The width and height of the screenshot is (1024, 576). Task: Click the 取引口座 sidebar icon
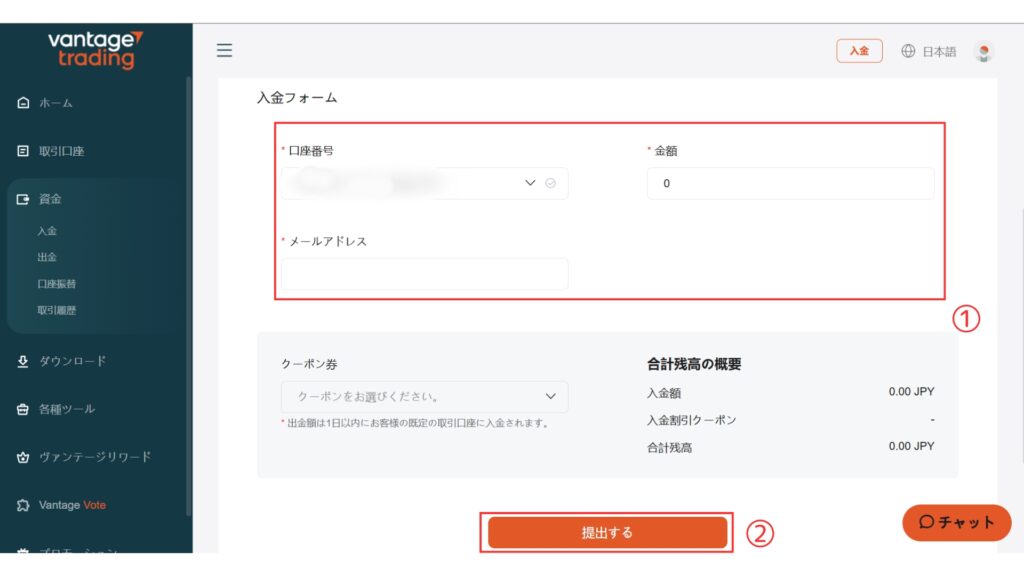tap(23, 151)
